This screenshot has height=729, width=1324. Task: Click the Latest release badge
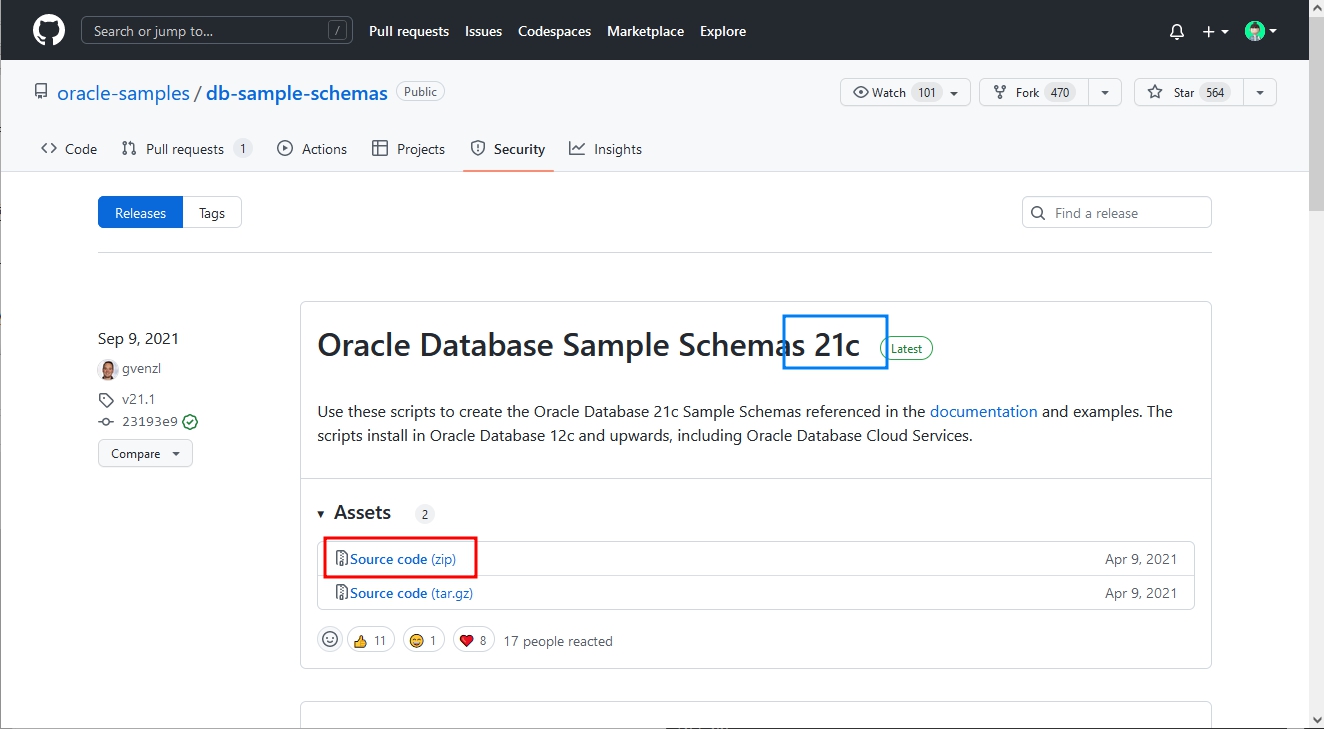click(x=906, y=349)
